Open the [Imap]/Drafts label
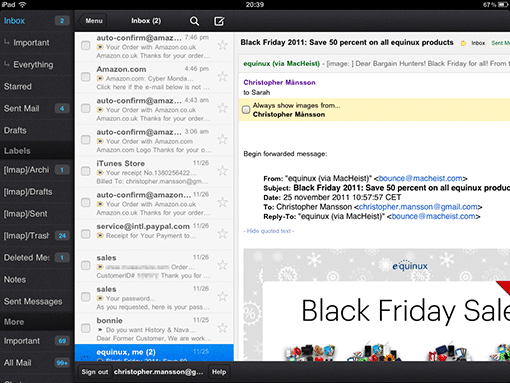 [37, 192]
